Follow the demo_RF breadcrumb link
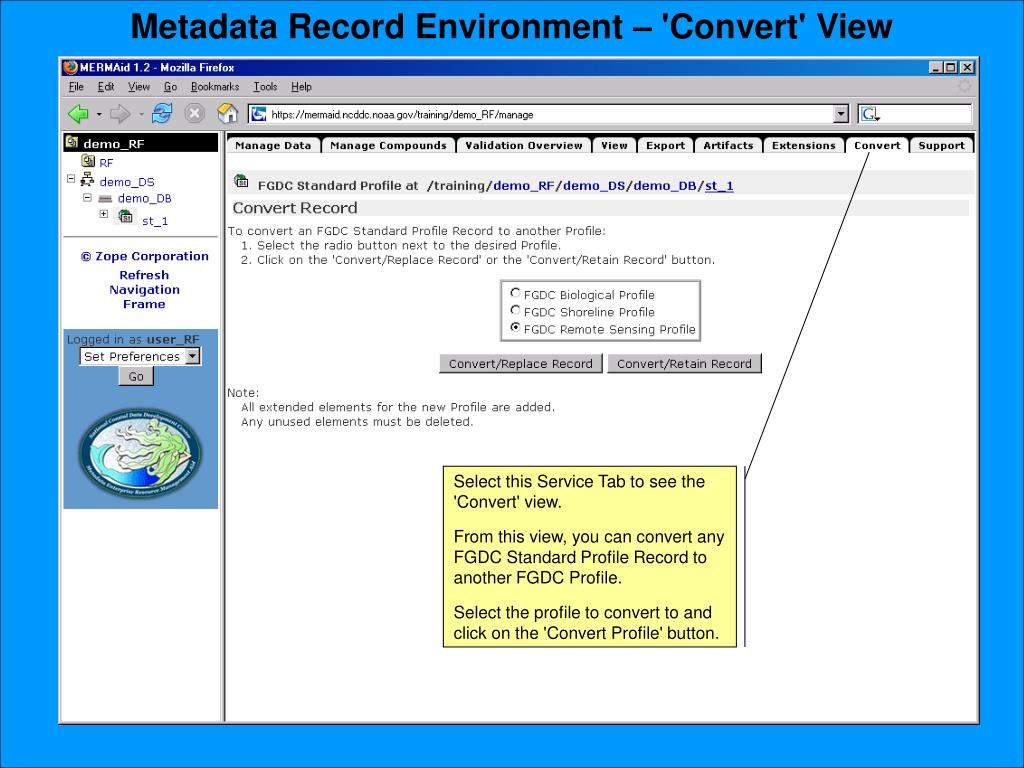 coord(524,185)
